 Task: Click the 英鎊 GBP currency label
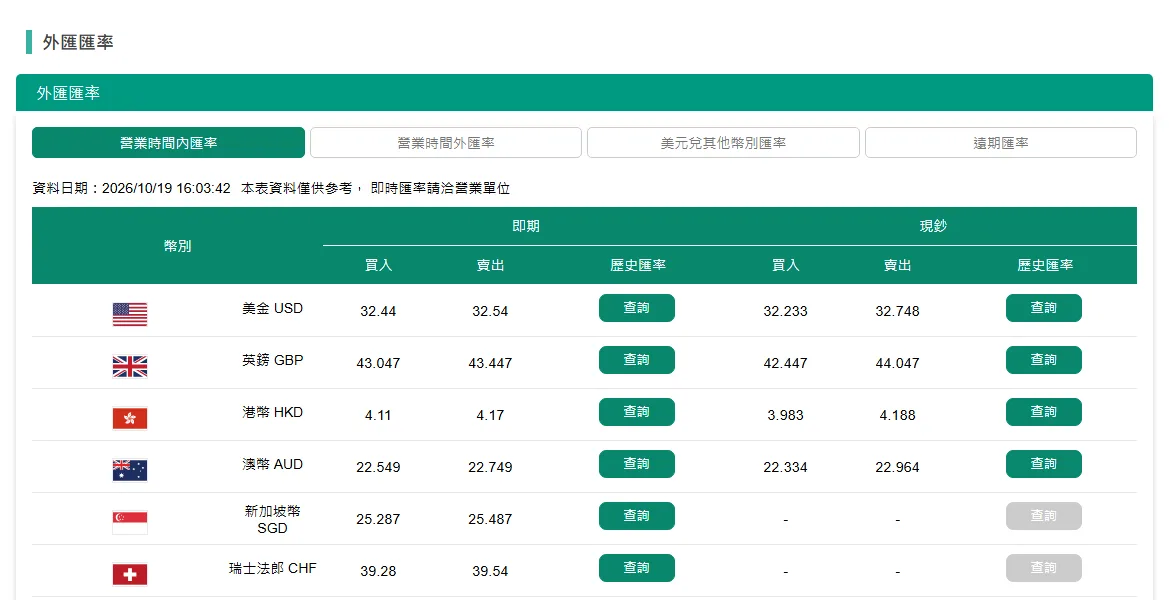click(273, 360)
